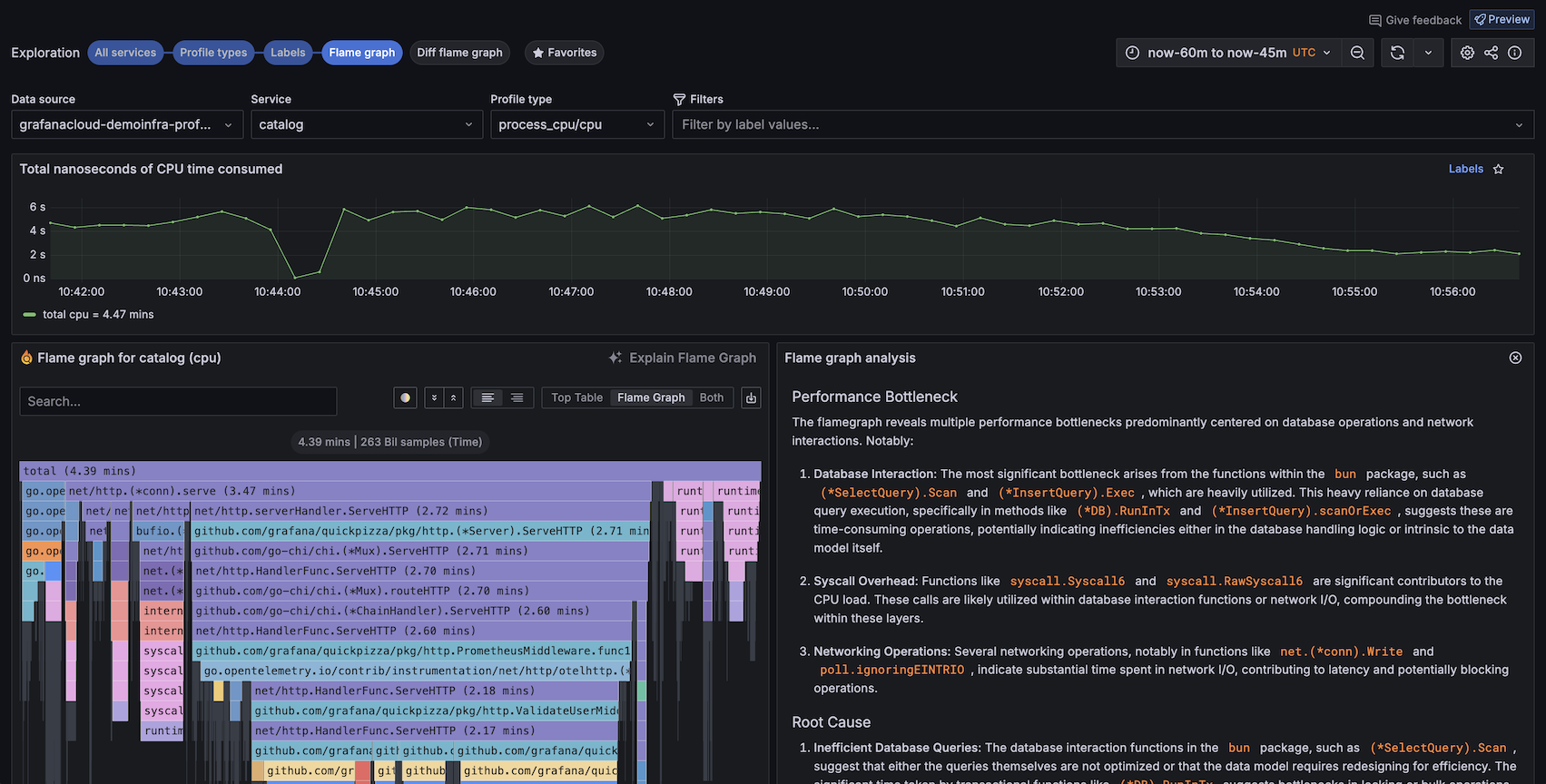Zoom out the time range

[1357, 53]
